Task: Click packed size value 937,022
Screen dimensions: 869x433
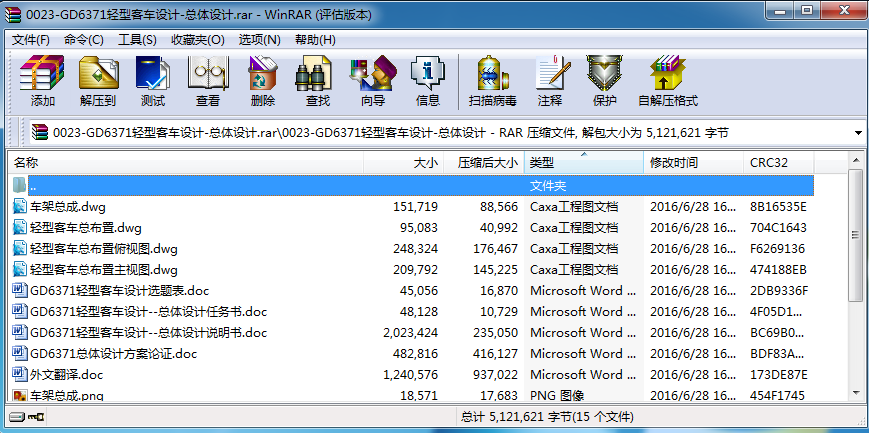Action: (495, 375)
